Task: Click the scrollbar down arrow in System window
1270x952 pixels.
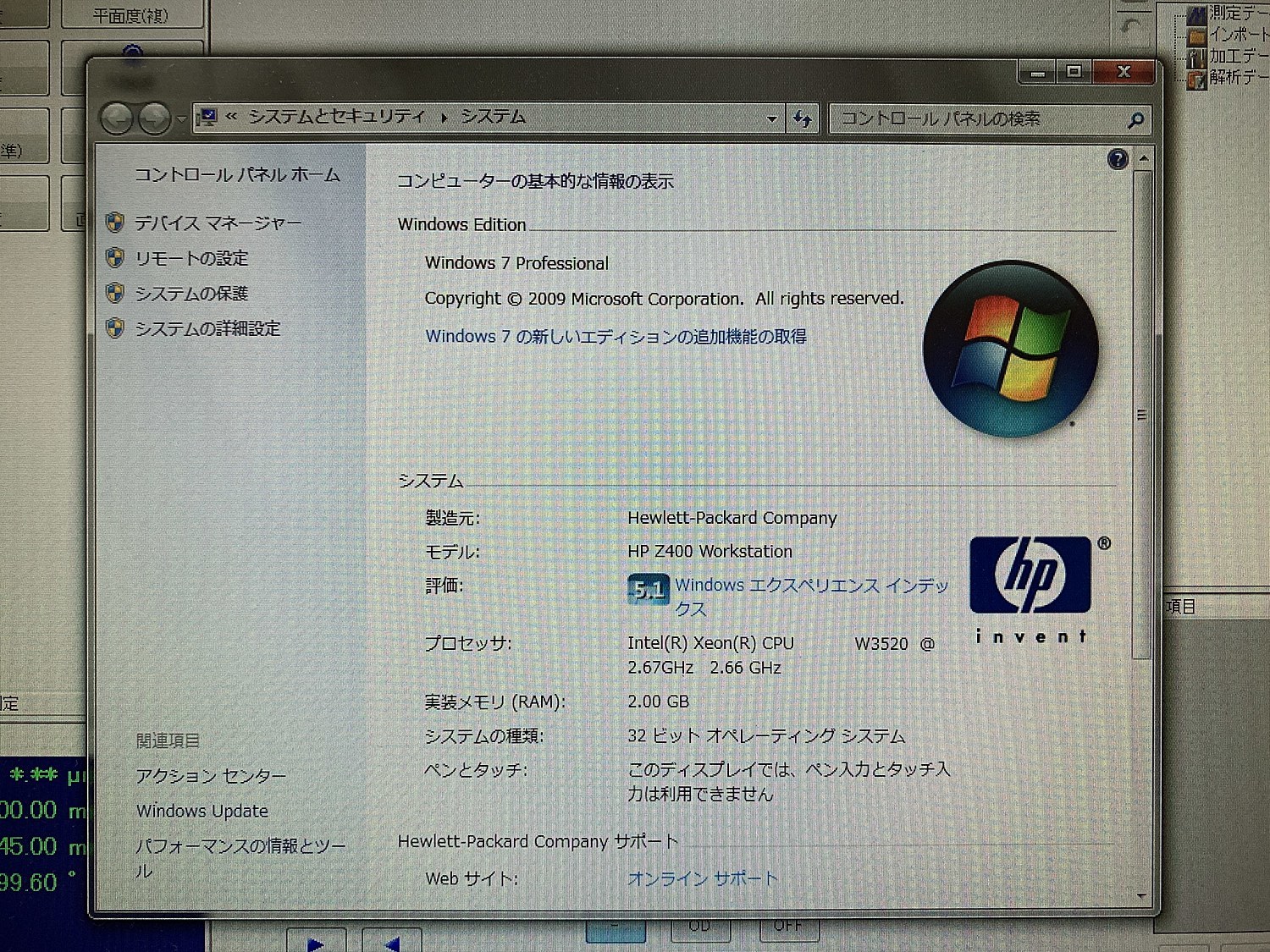Action: pyautogui.click(x=1142, y=895)
